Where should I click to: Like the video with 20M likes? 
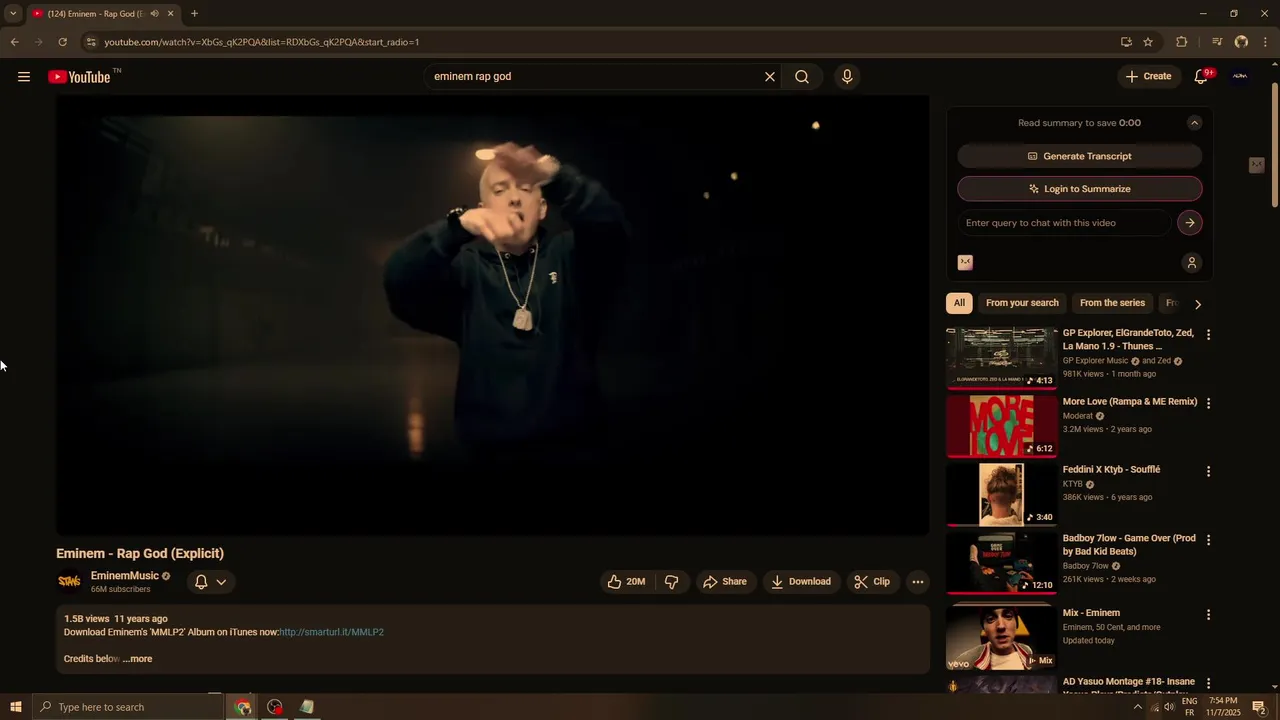tap(626, 581)
